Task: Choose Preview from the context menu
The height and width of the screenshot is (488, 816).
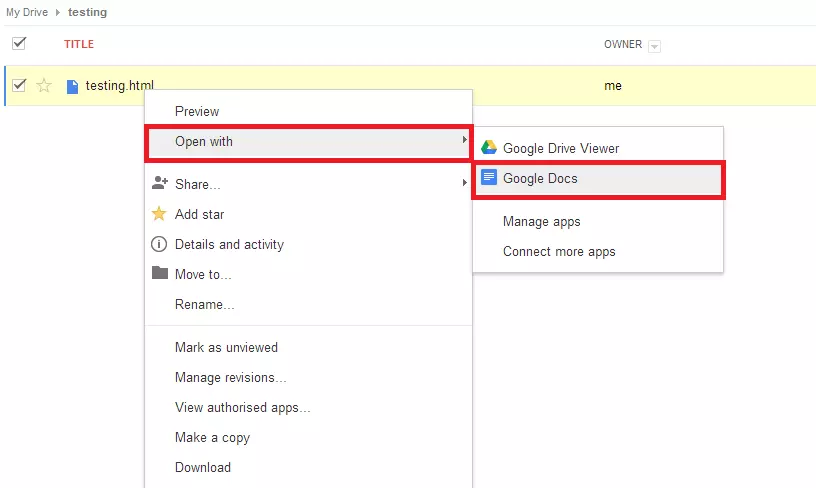Action: 197,111
